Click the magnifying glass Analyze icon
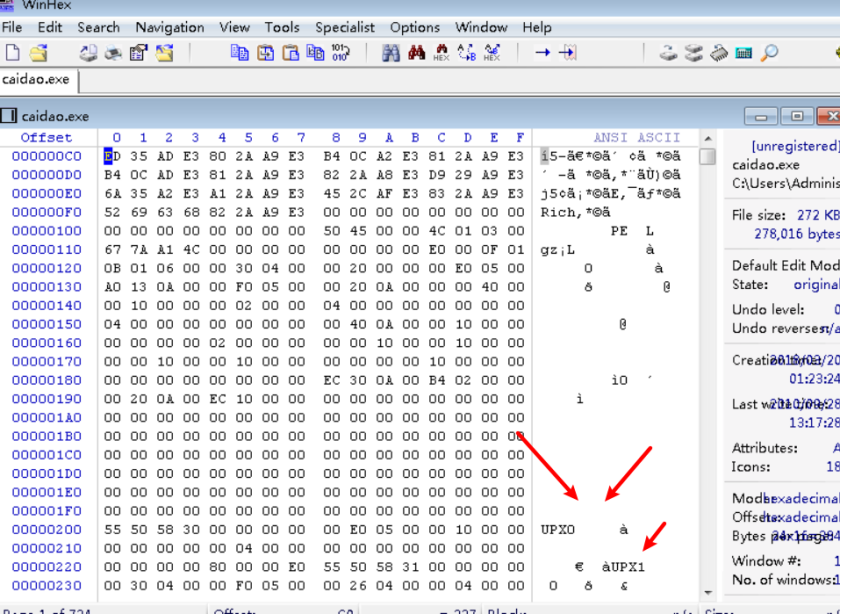The width and height of the screenshot is (841, 614). click(x=769, y=53)
